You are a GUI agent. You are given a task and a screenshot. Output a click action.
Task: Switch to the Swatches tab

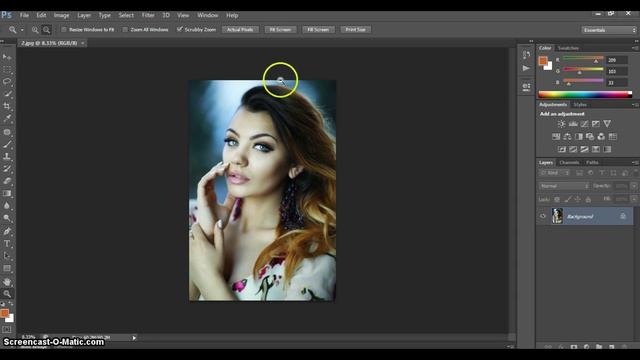click(568, 48)
